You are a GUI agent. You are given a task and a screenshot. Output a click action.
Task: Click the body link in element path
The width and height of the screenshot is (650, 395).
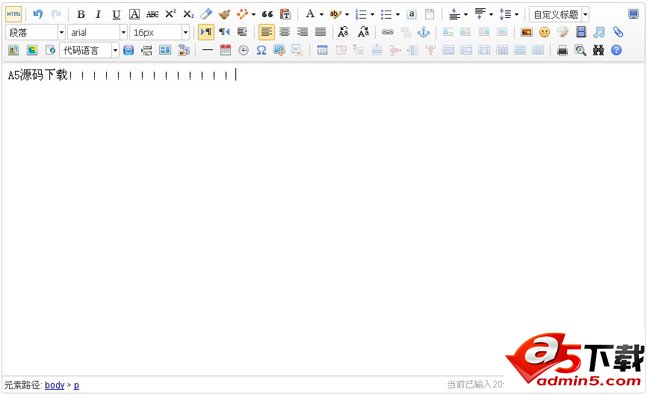[x=54, y=385]
